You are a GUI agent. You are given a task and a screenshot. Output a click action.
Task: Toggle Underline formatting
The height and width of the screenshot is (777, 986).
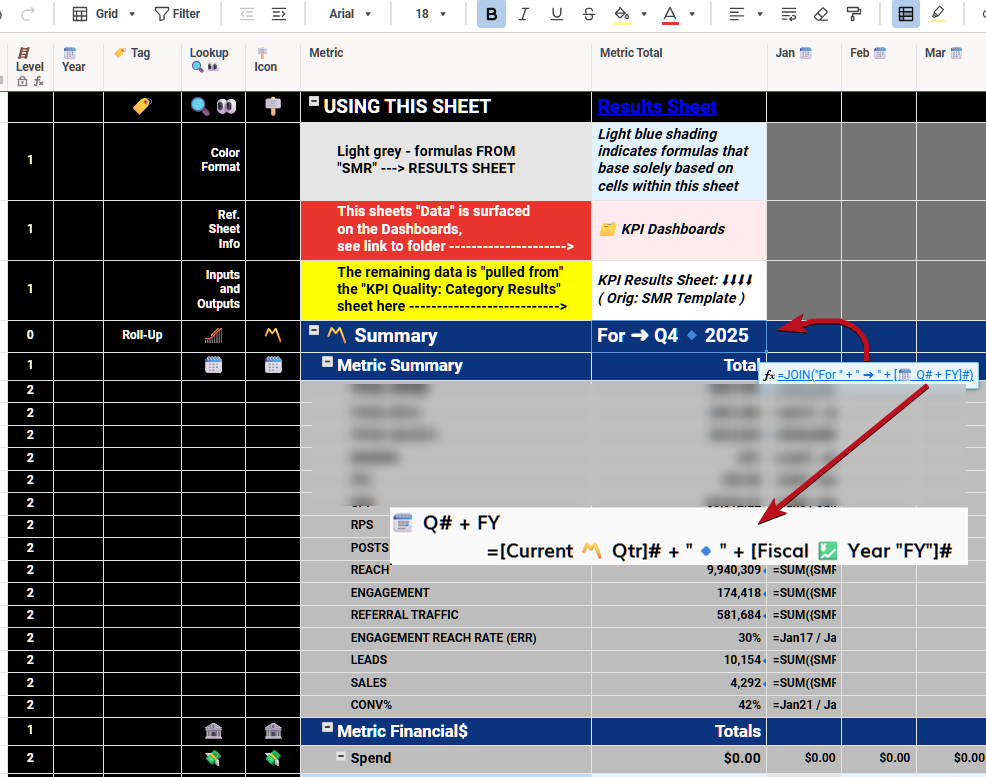[x=557, y=14]
